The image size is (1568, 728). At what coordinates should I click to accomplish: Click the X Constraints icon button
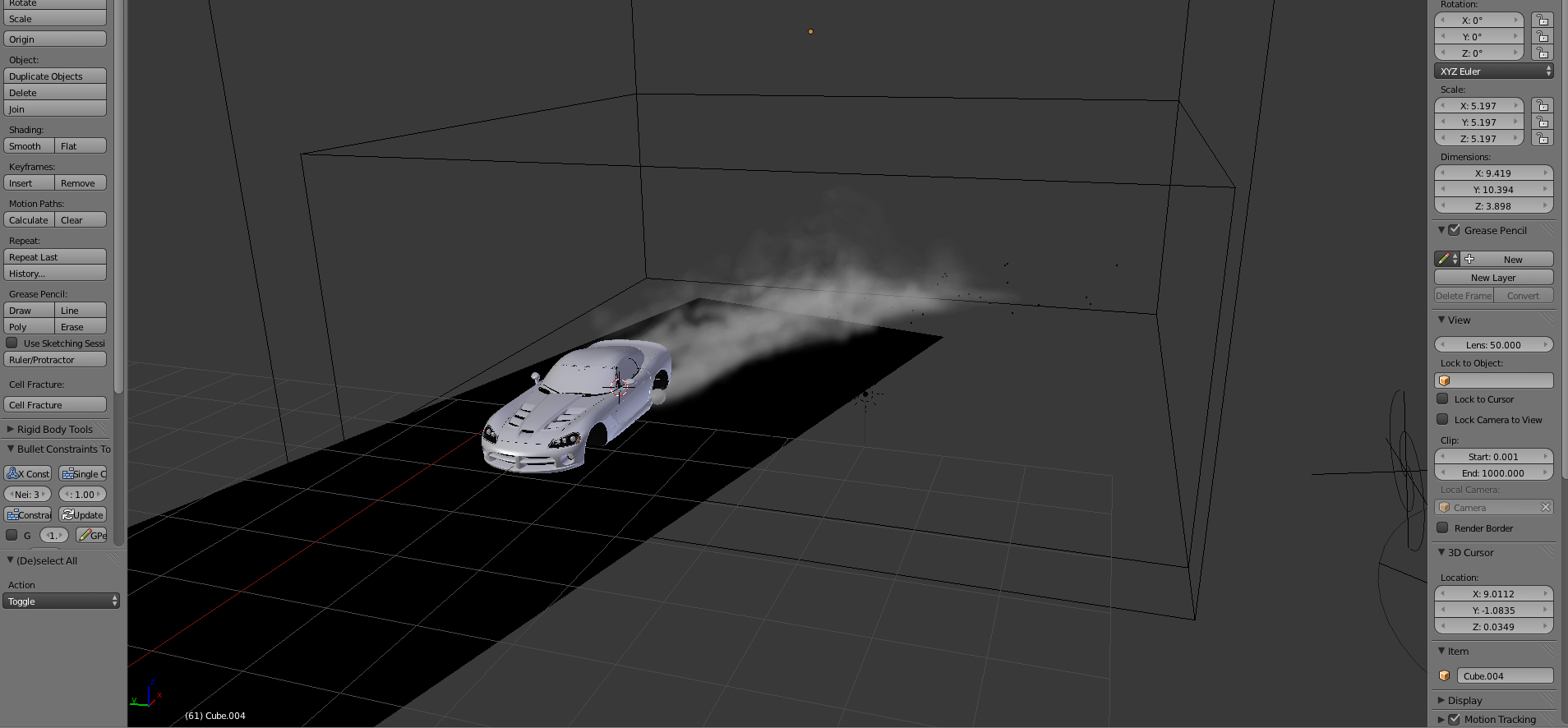coord(14,474)
